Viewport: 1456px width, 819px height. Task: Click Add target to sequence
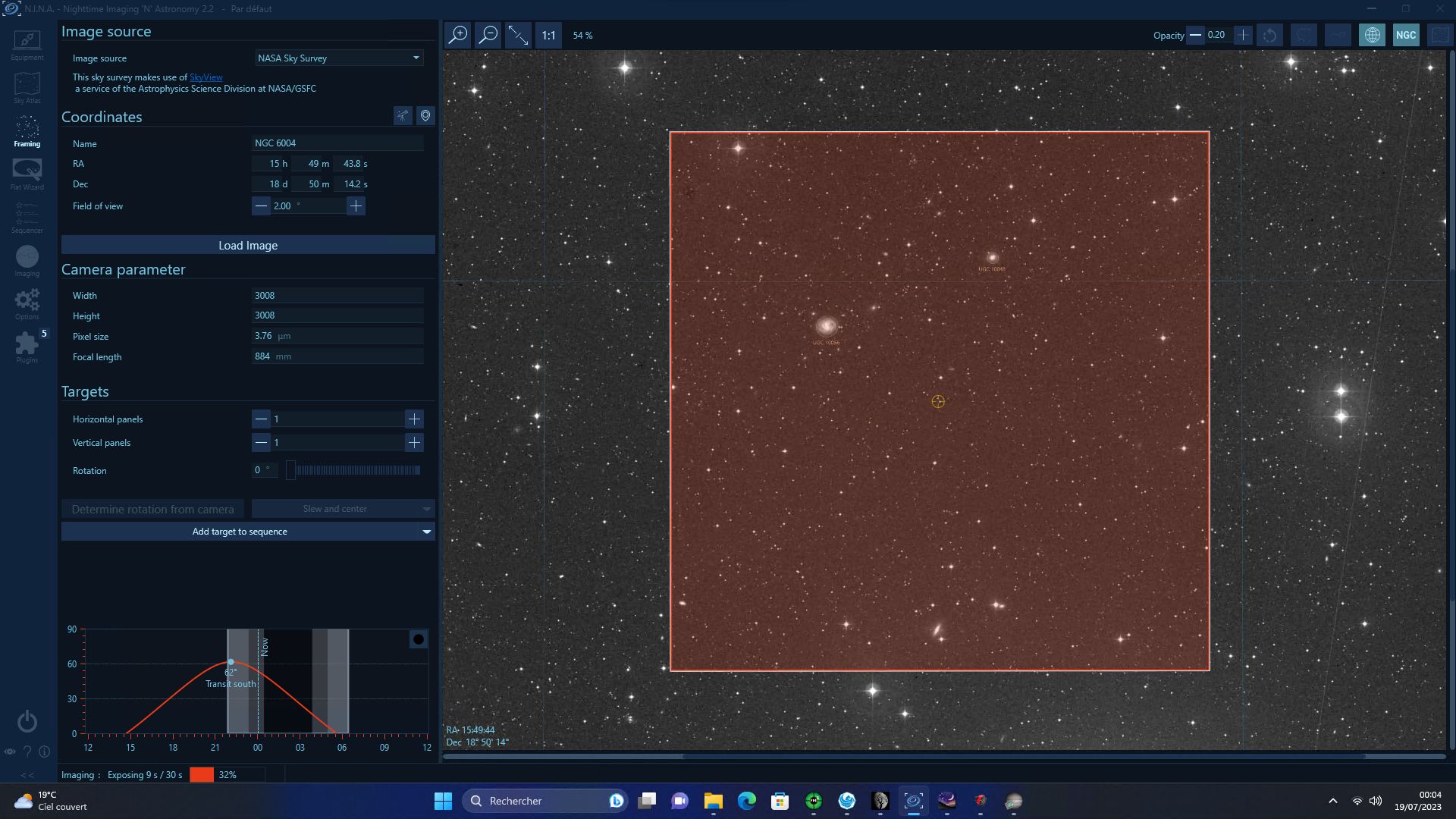[x=240, y=532]
